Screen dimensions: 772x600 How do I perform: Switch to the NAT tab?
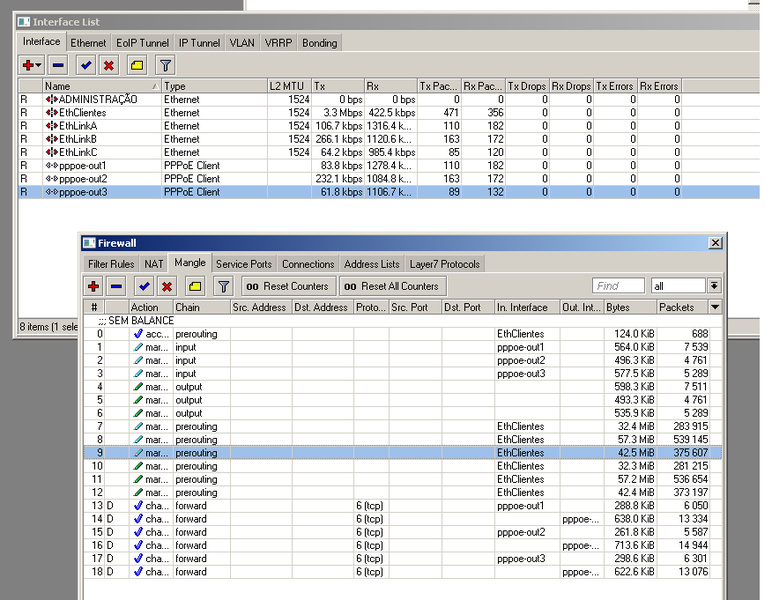(153, 264)
